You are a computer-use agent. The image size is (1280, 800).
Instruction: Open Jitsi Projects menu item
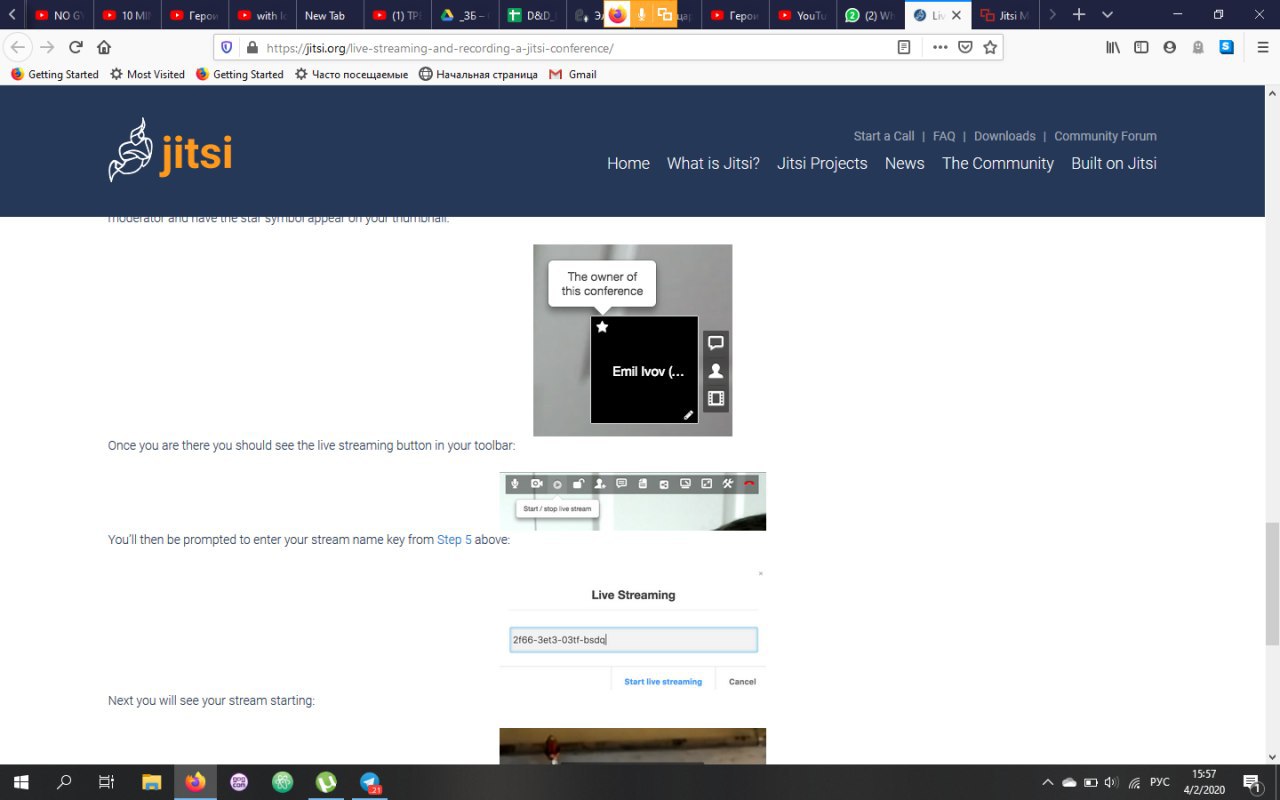coord(822,163)
